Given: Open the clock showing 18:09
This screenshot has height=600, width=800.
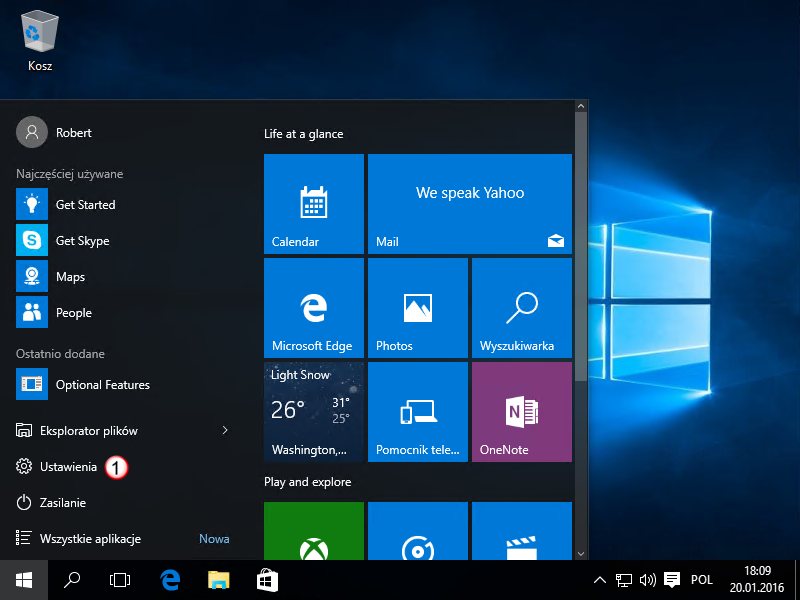Looking at the screenshot, I should pyautogui.click(x=757, y=580).
